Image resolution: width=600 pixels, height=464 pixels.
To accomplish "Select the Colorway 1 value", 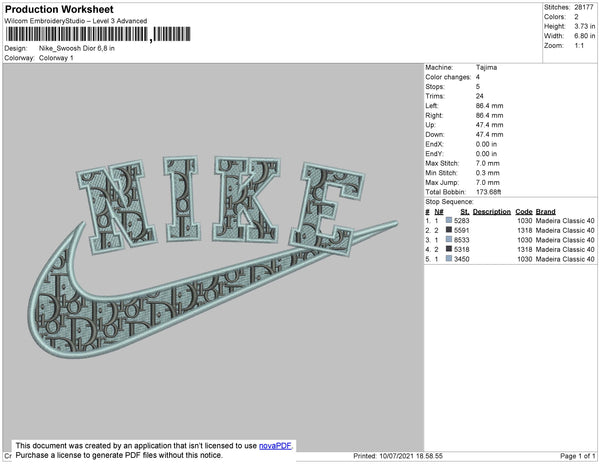I will coord(56,58).
